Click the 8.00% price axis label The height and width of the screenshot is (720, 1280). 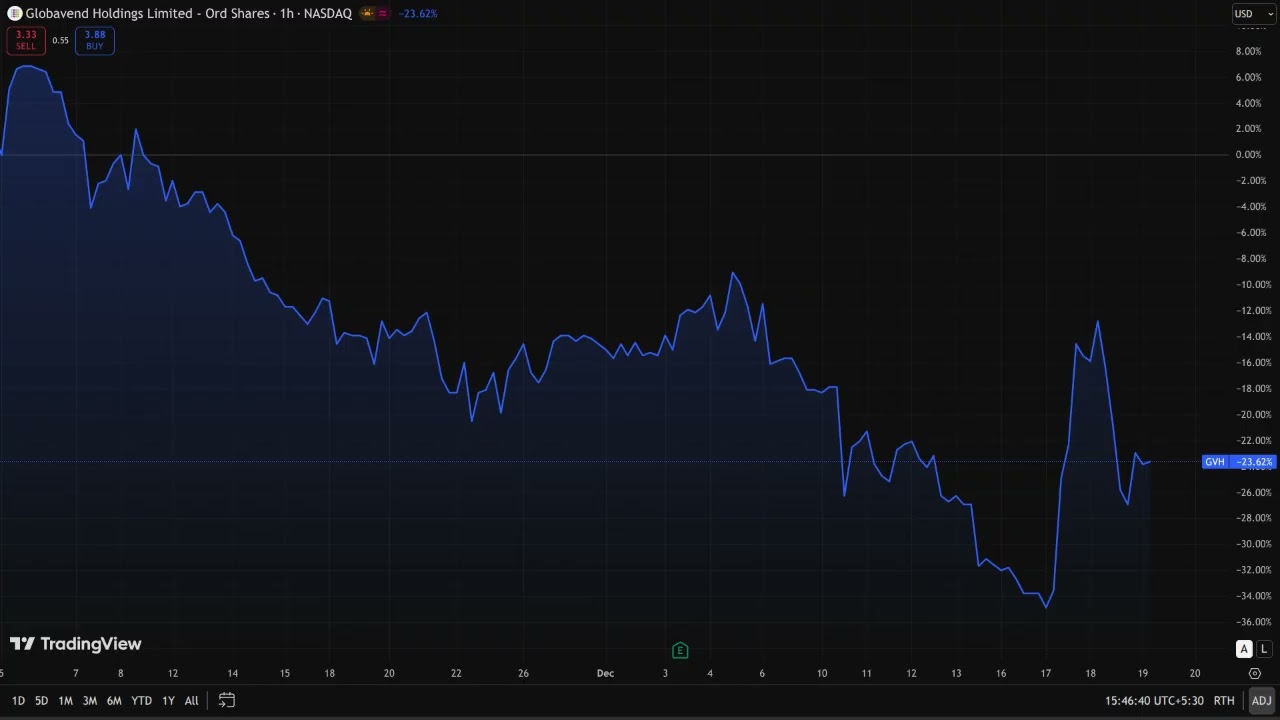tap(1248, 51)
